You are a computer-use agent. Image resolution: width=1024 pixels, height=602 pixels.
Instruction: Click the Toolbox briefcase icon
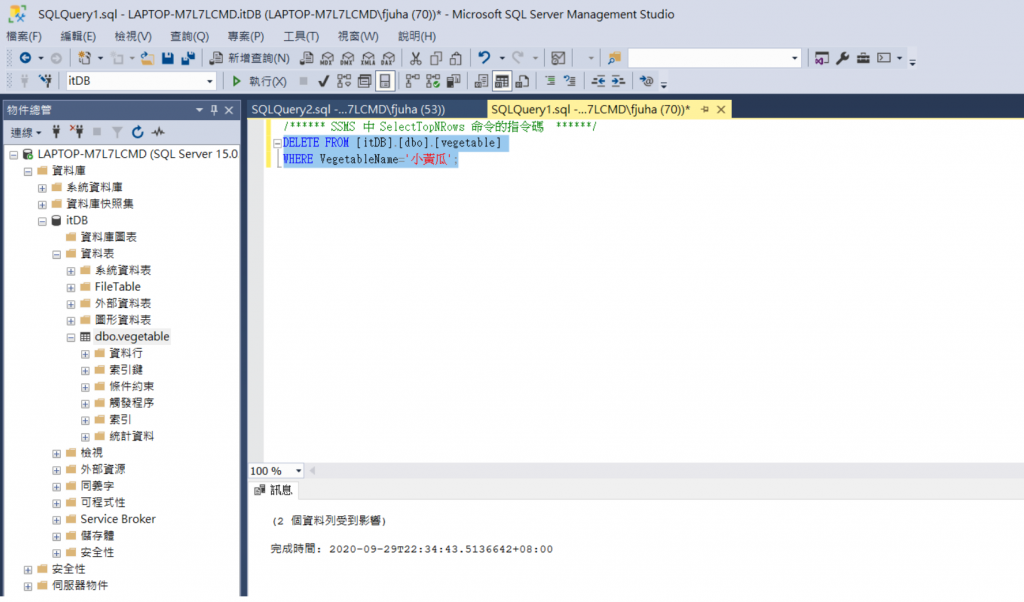(863, 58)
